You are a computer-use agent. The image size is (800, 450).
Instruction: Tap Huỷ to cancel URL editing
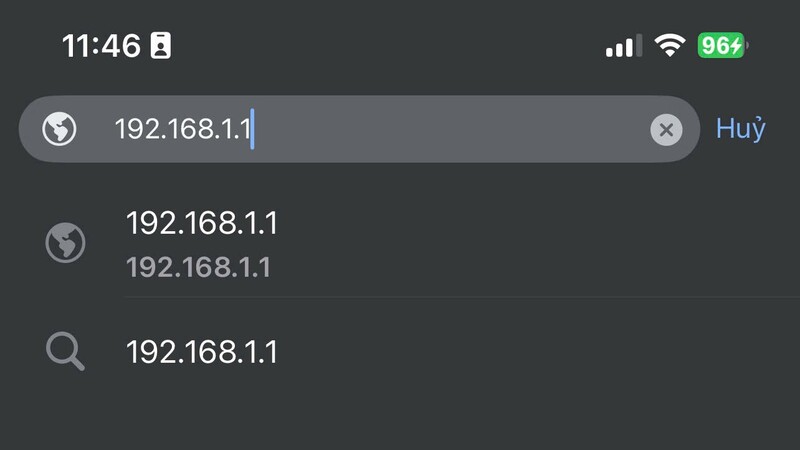[x=740, y=129]
